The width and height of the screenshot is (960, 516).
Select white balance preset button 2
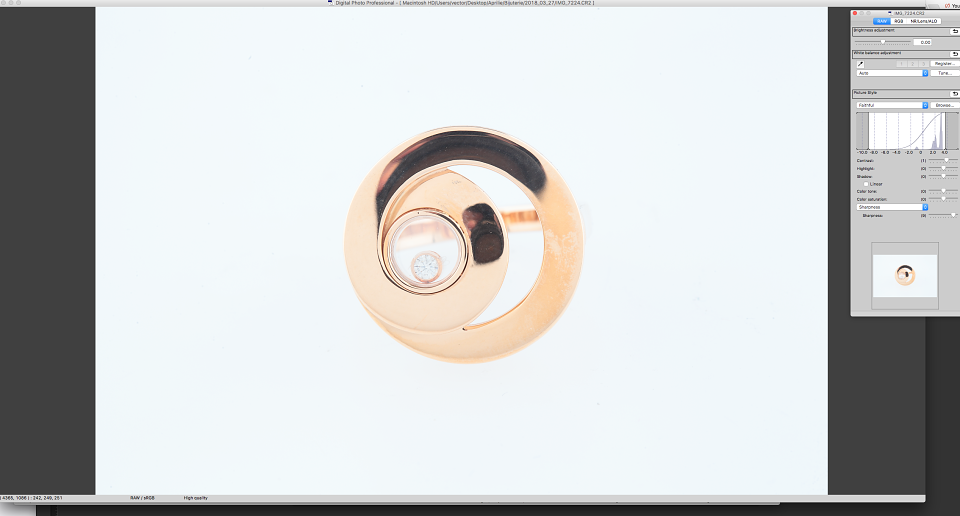coord(912,64)
